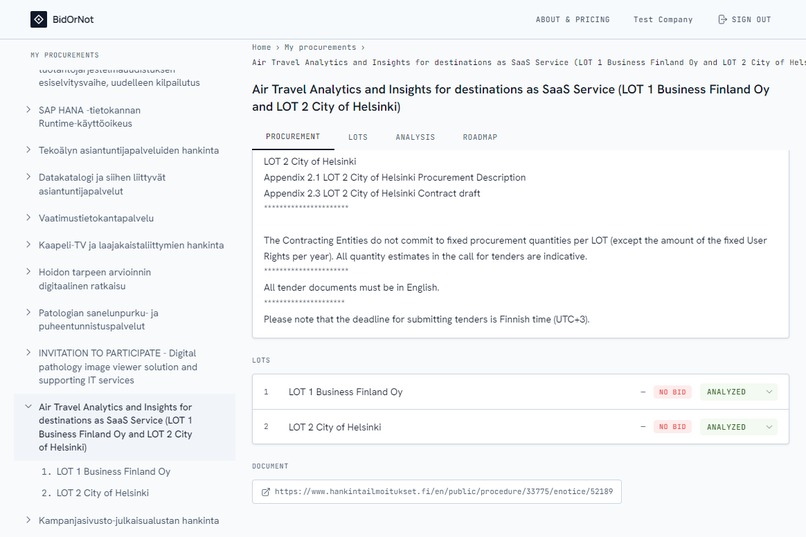Open LOT 1 Business Finland Oy row in Lots table
The width and height of the screenshot is (806, 537).
coord(521,392)
